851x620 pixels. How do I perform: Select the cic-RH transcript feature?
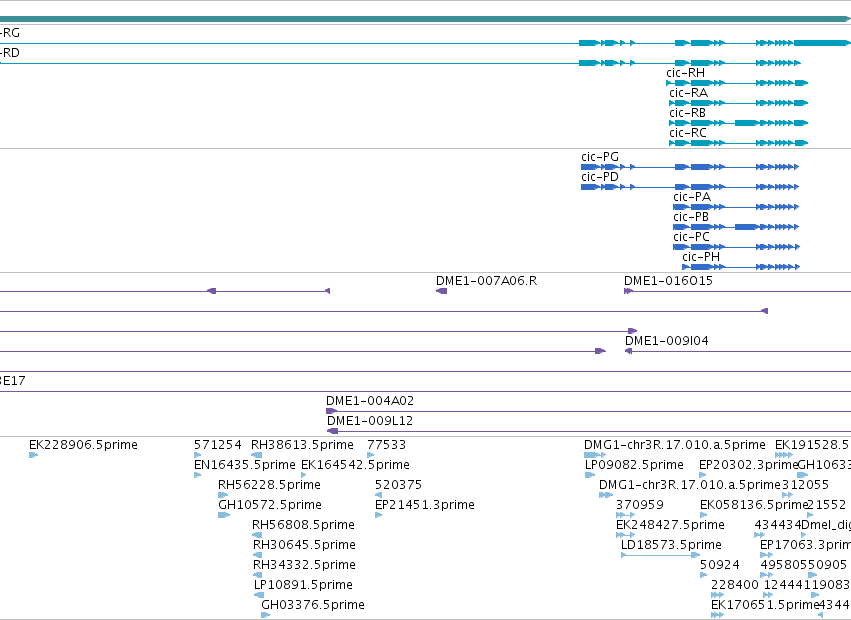[737, 83]
